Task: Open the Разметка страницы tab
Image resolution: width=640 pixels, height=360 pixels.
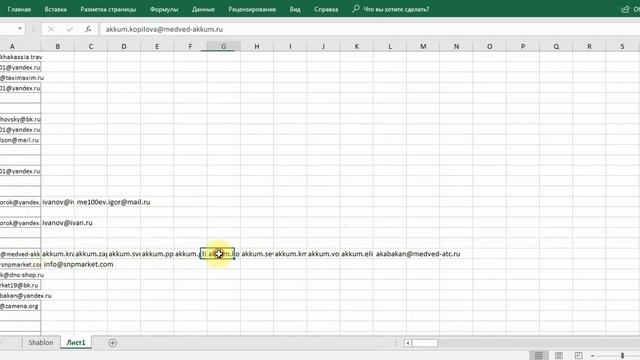Action: pyautogui.click(x=108, y=9)
